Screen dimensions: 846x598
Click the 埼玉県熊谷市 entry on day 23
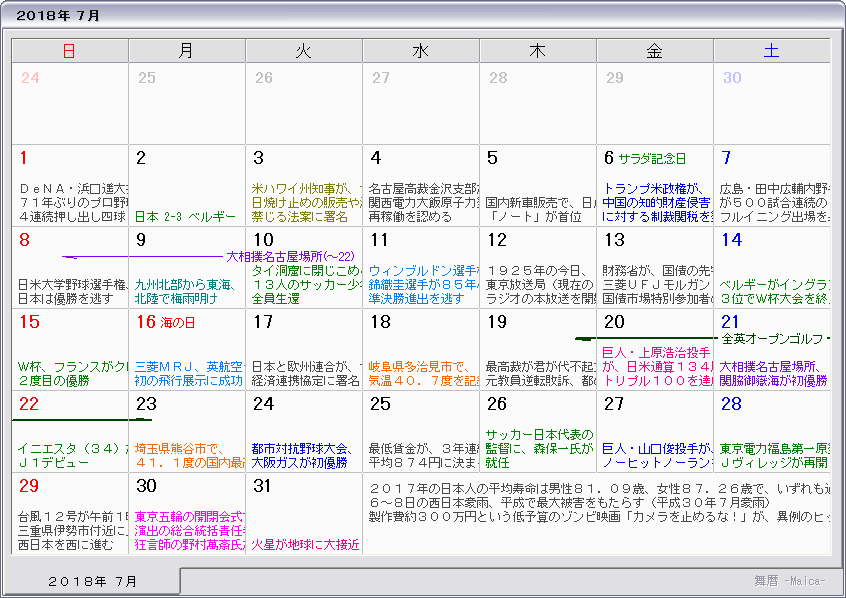click(x=189, y=456)
